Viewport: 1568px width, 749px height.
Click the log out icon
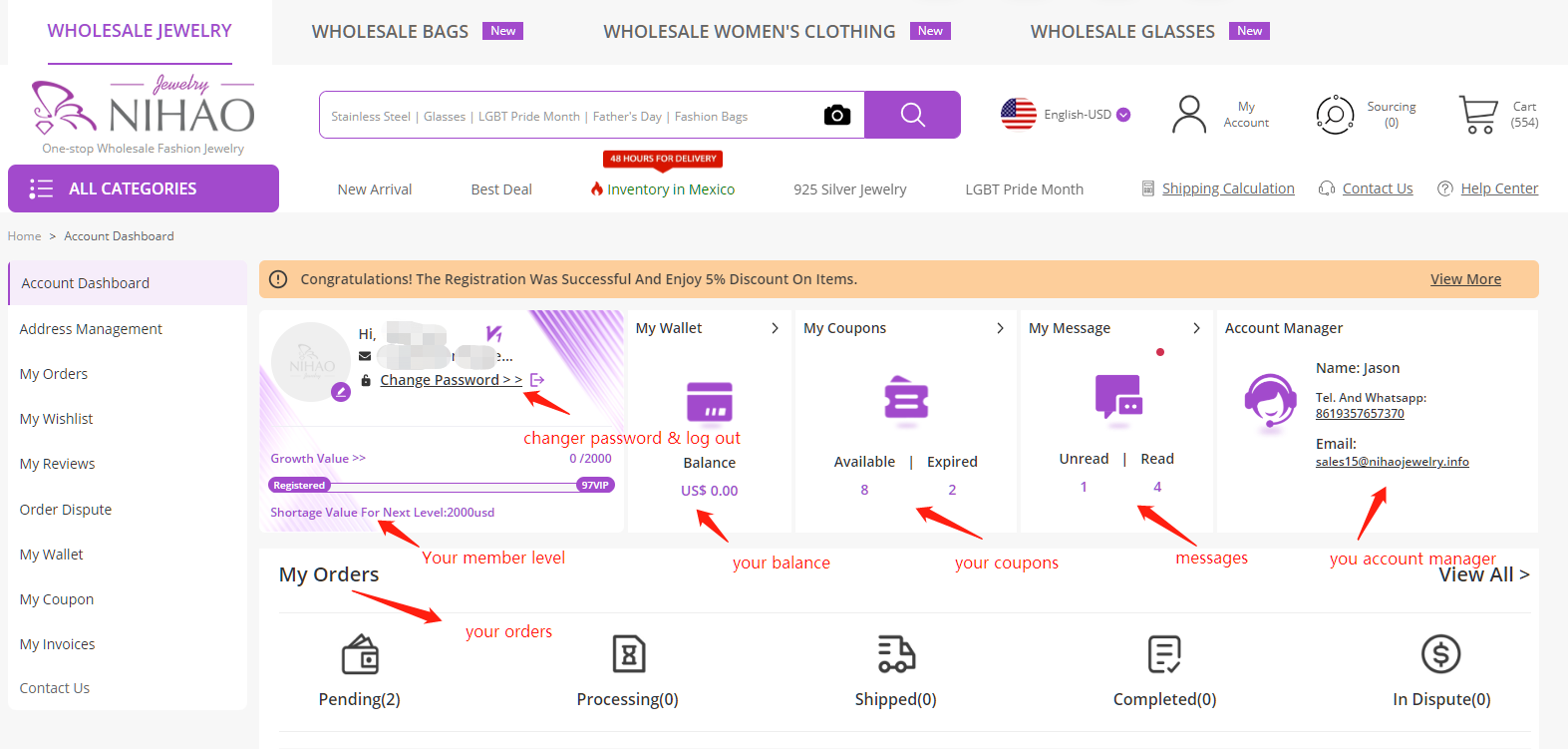[x=537, y=380]
